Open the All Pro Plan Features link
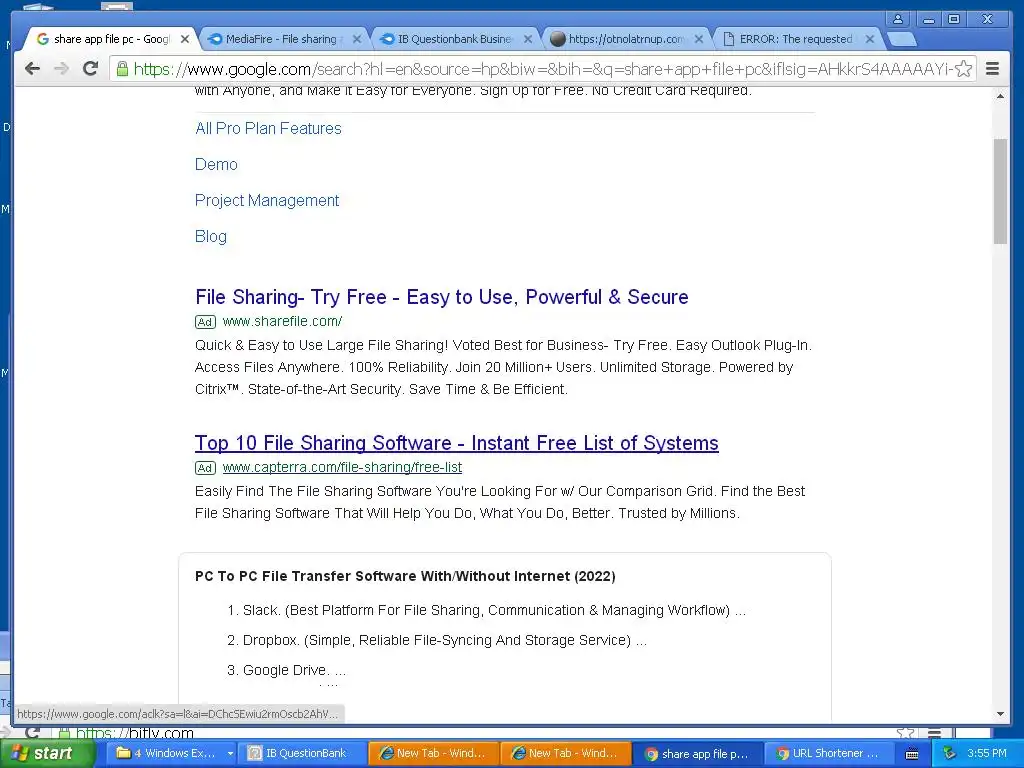1024x768 pixels. 268,128
